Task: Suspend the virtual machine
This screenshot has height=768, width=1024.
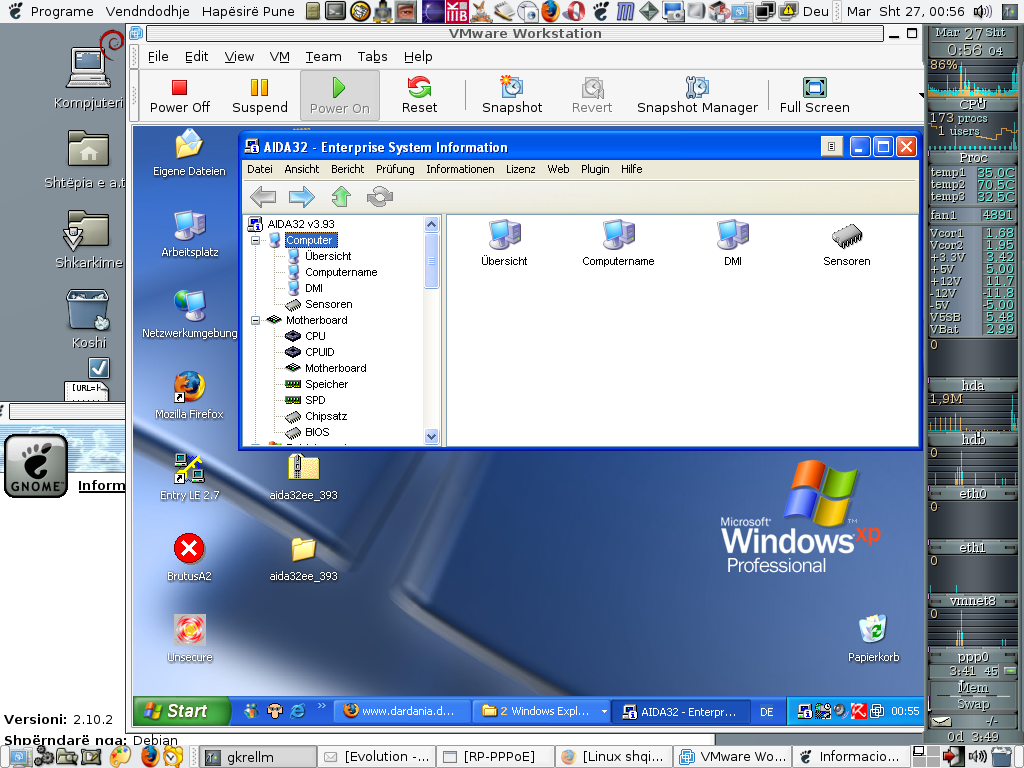Action: point(259,96)
